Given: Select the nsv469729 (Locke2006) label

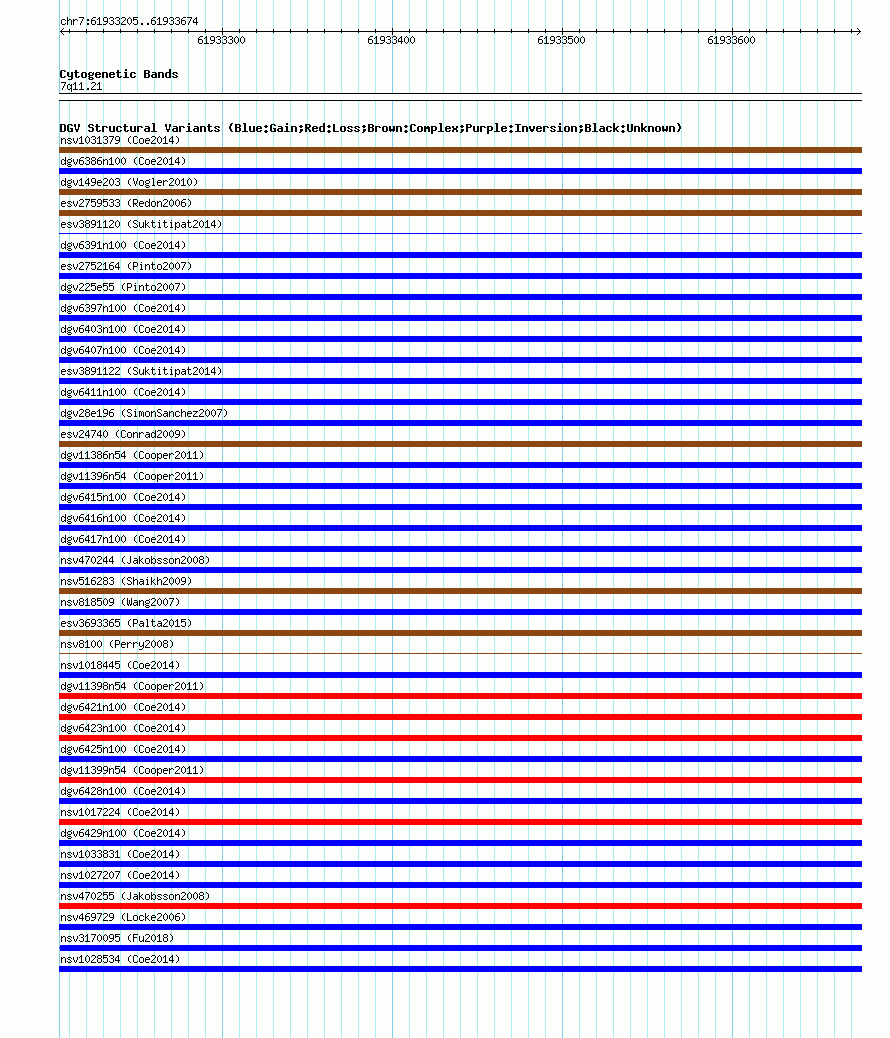Looking at the screenshot, I should point(123,918).
